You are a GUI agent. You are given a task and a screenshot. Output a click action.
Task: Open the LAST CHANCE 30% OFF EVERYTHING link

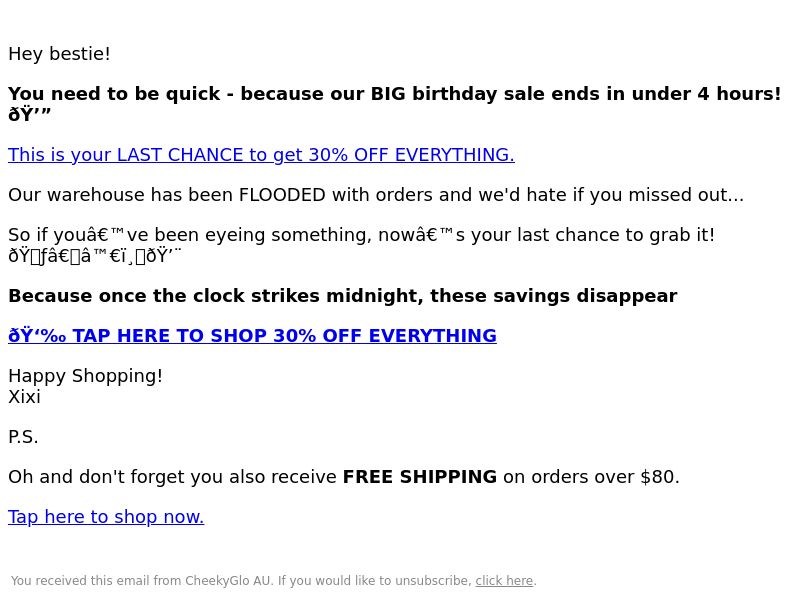click(x=261, y=155)
